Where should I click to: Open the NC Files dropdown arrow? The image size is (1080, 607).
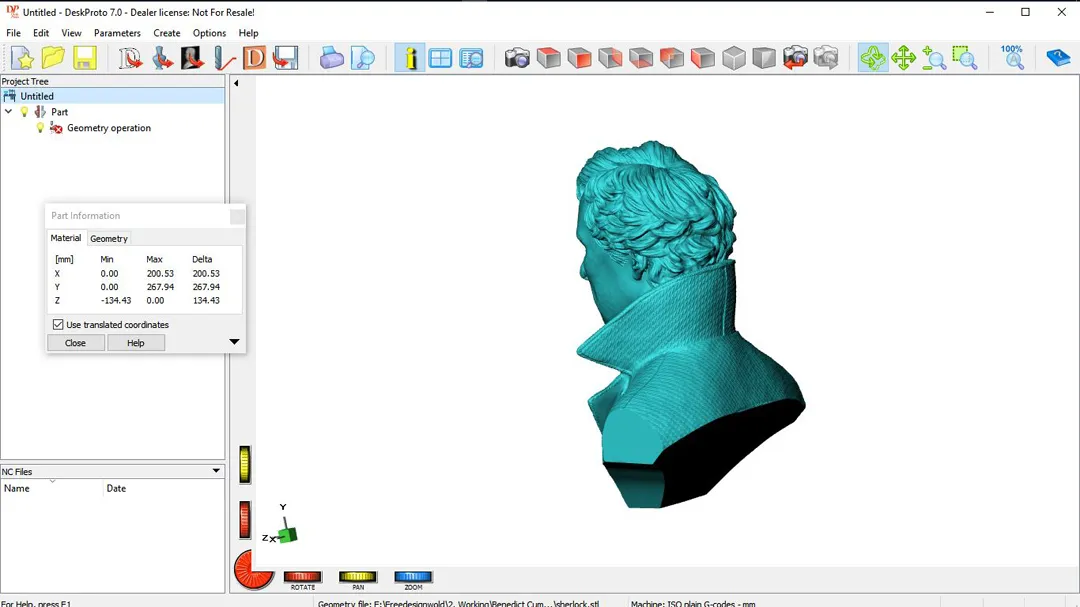[216, 471]
